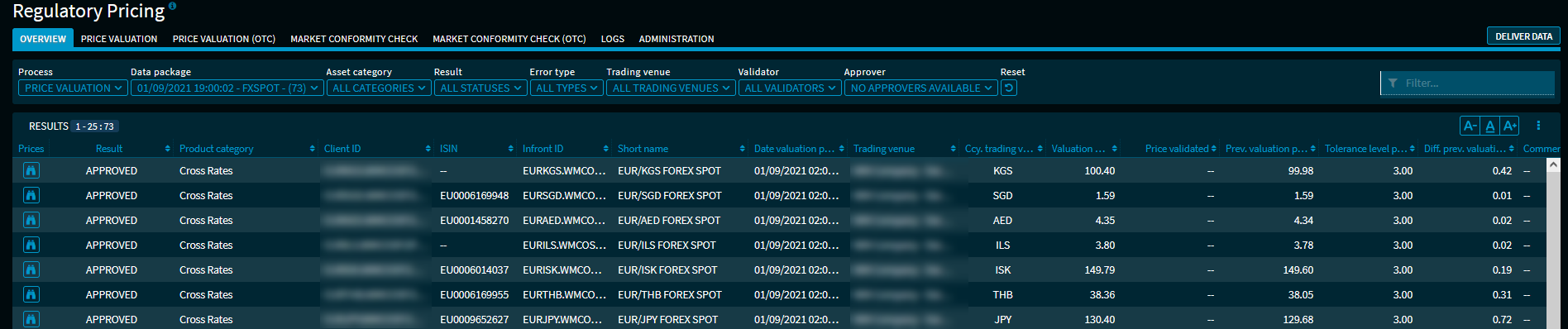
Task: Click the EUR/KGS FOREX SPOT short name
Action: (x=669, y=171)
